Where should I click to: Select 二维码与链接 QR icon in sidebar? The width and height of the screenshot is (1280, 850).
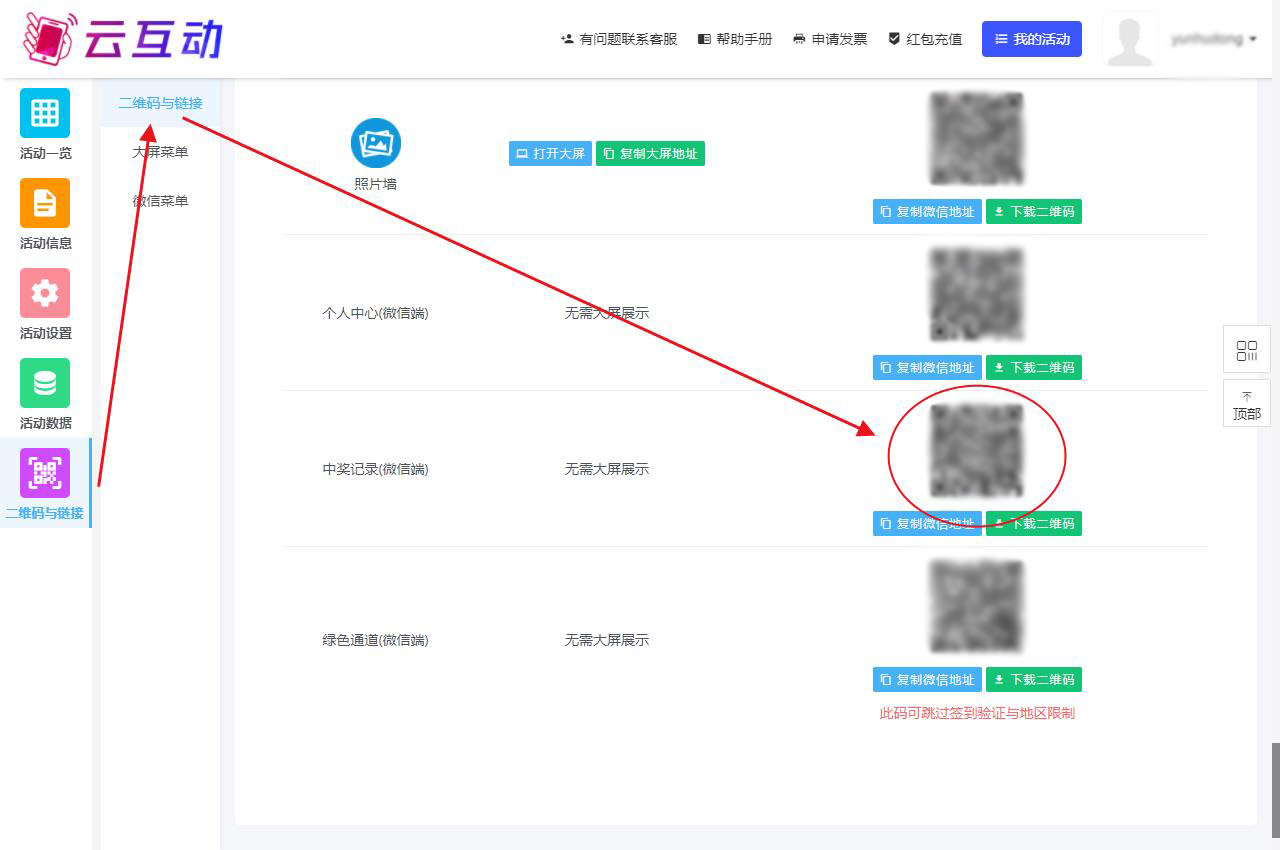tap(45, 473)
